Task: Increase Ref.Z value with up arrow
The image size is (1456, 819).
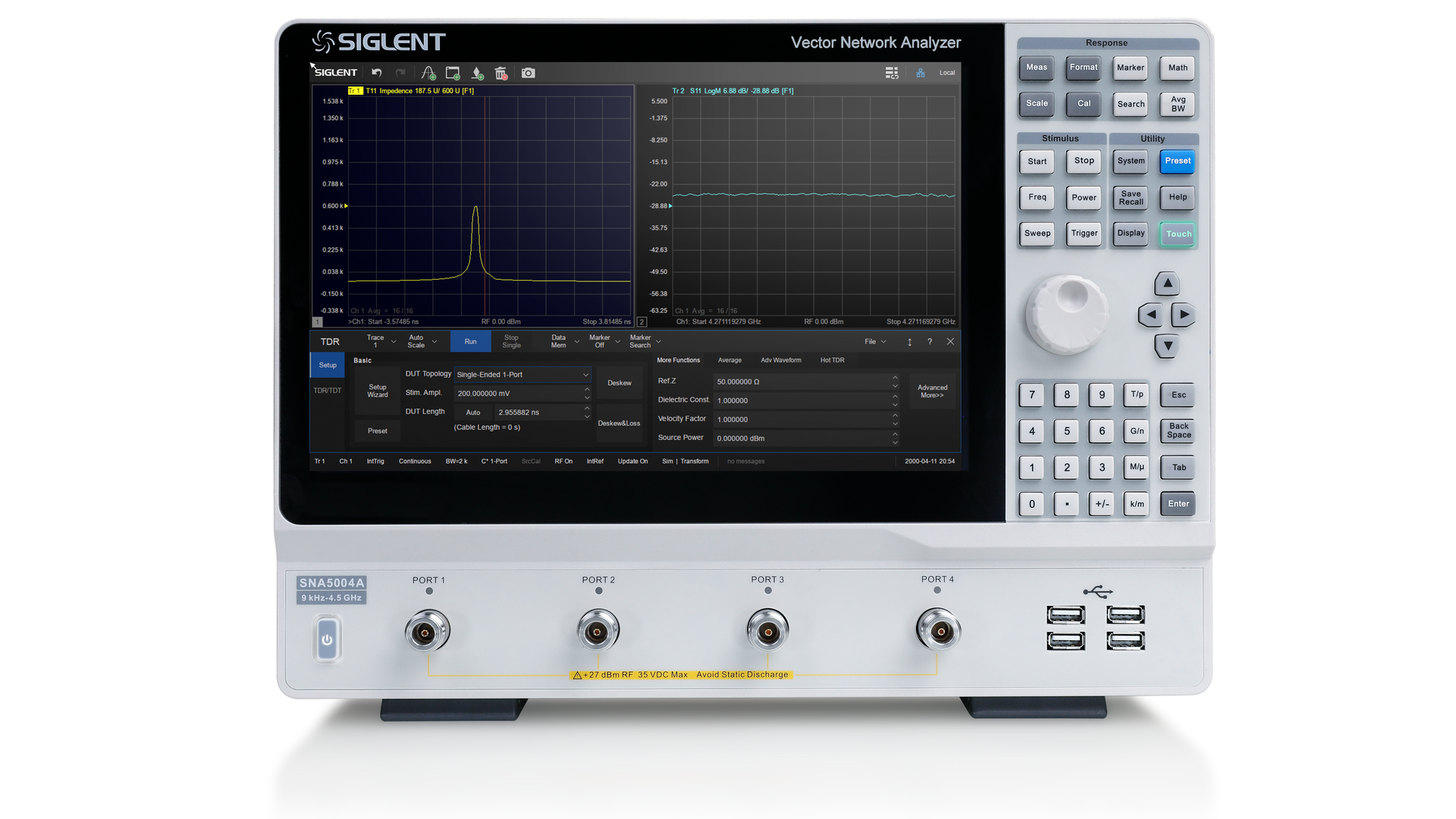Action: click(895, 378)
